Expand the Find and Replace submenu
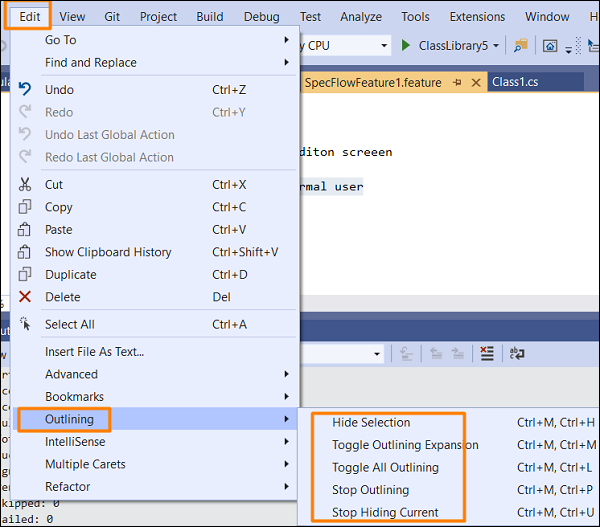The width and height of the screenshot is (600, 527). (x=286, y=62)
